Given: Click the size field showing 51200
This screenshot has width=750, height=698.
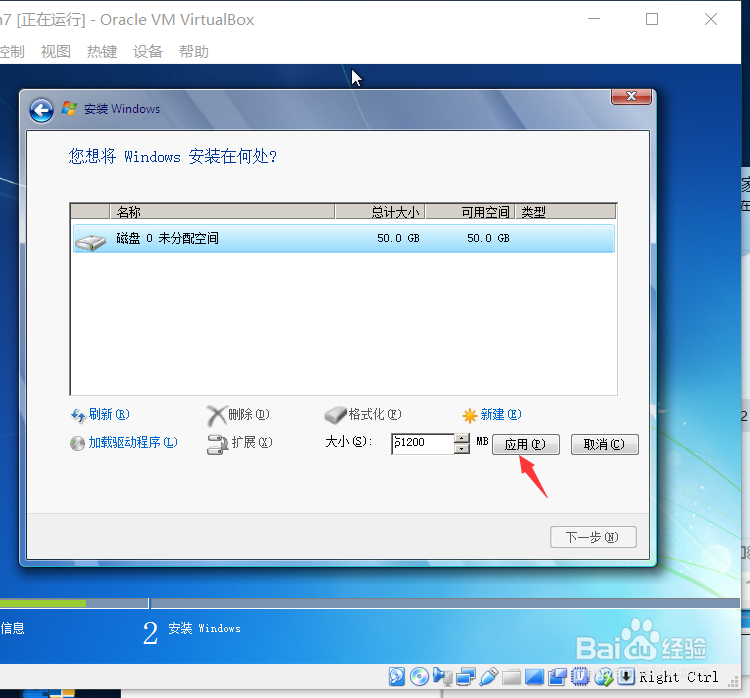Looking at the screenshot, I should pyautogui.click(x=422, y=443).
